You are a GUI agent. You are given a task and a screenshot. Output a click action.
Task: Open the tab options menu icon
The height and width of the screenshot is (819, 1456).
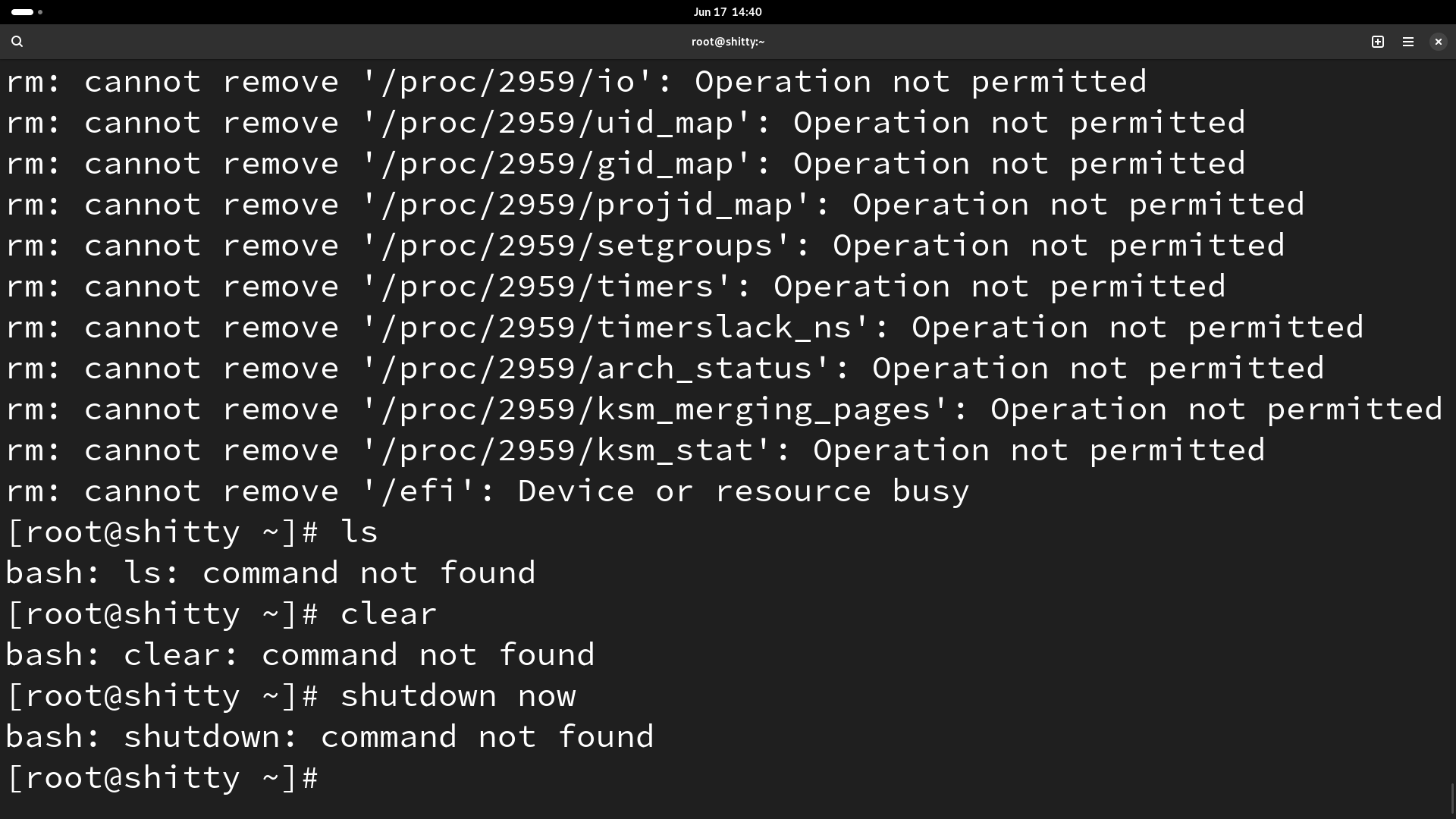pyautogui.click(x=1408, y=41)
